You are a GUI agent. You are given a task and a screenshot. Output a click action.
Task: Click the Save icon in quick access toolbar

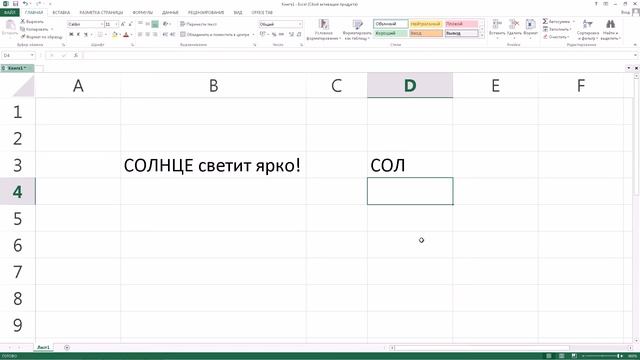click(16, 4)
